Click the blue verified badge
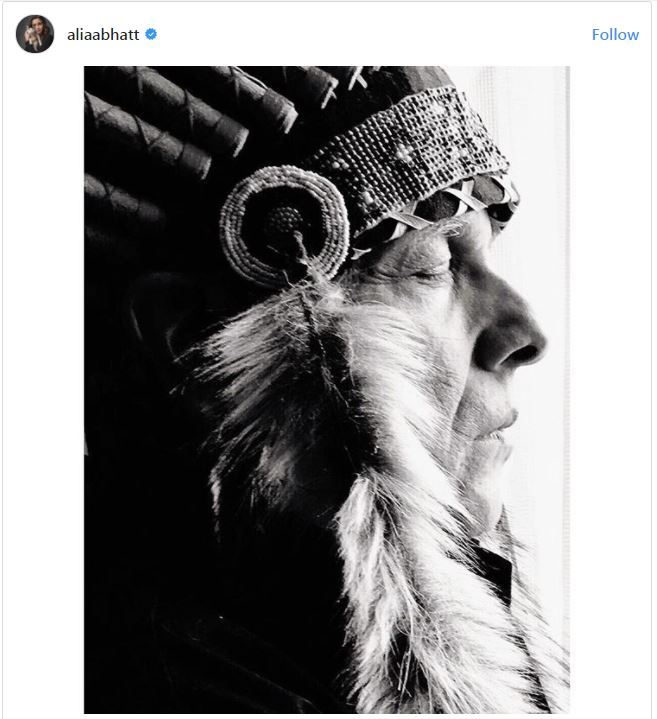The width and height of the screenshot is (657, 719). pos(151,34)
